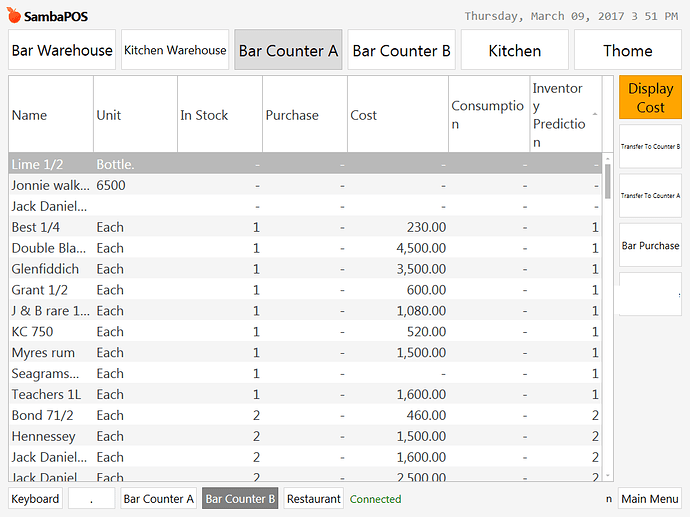Open the Bar Warehouse tab

[x=62, y=50]
